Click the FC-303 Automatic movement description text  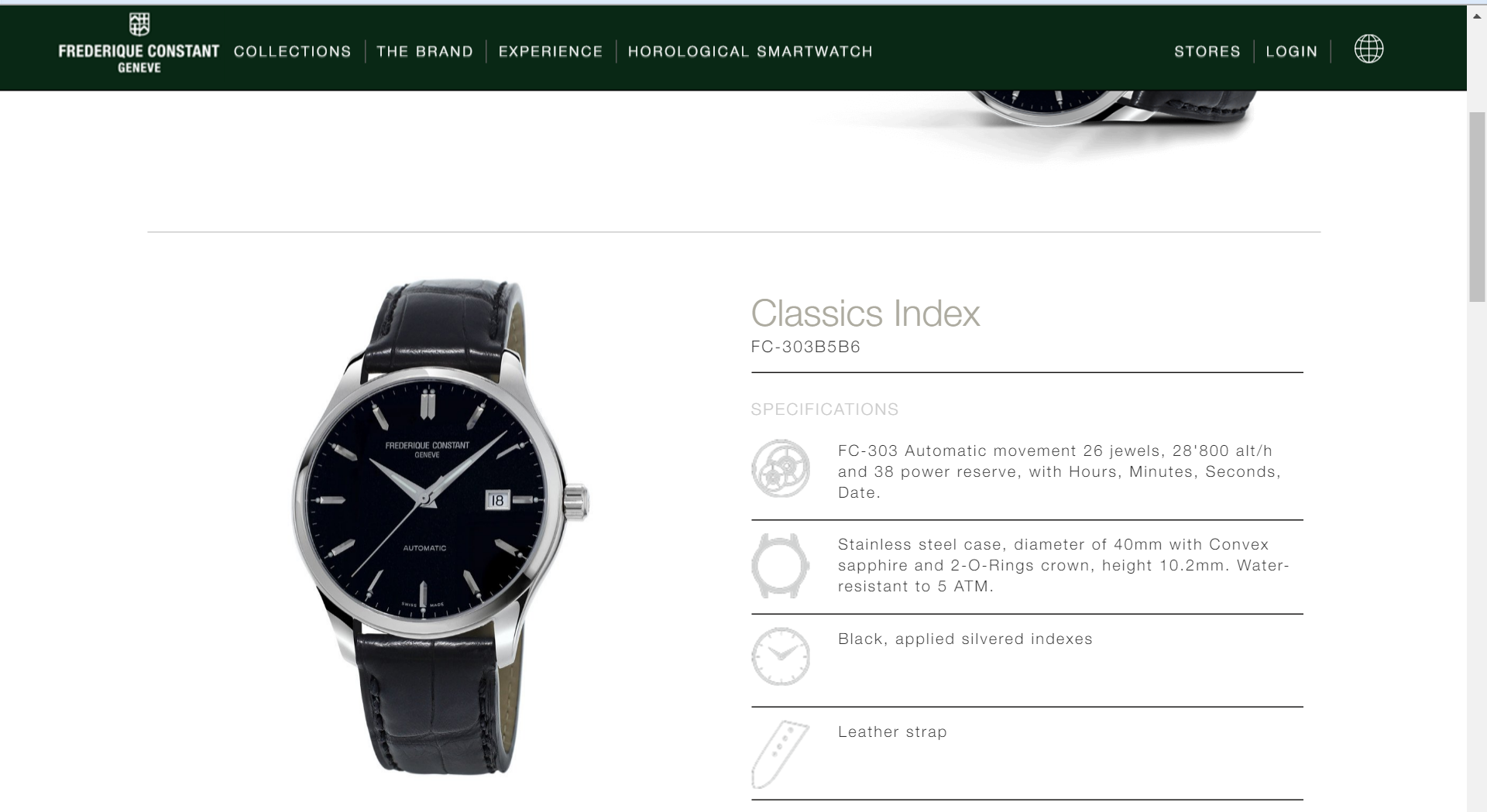click(1059, 471)
